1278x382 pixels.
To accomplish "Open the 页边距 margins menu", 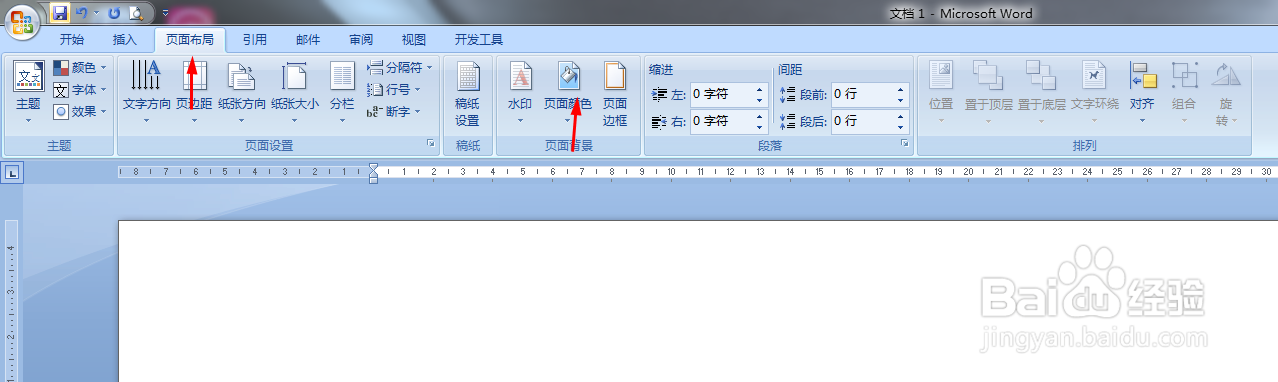I will click(194, 92).
